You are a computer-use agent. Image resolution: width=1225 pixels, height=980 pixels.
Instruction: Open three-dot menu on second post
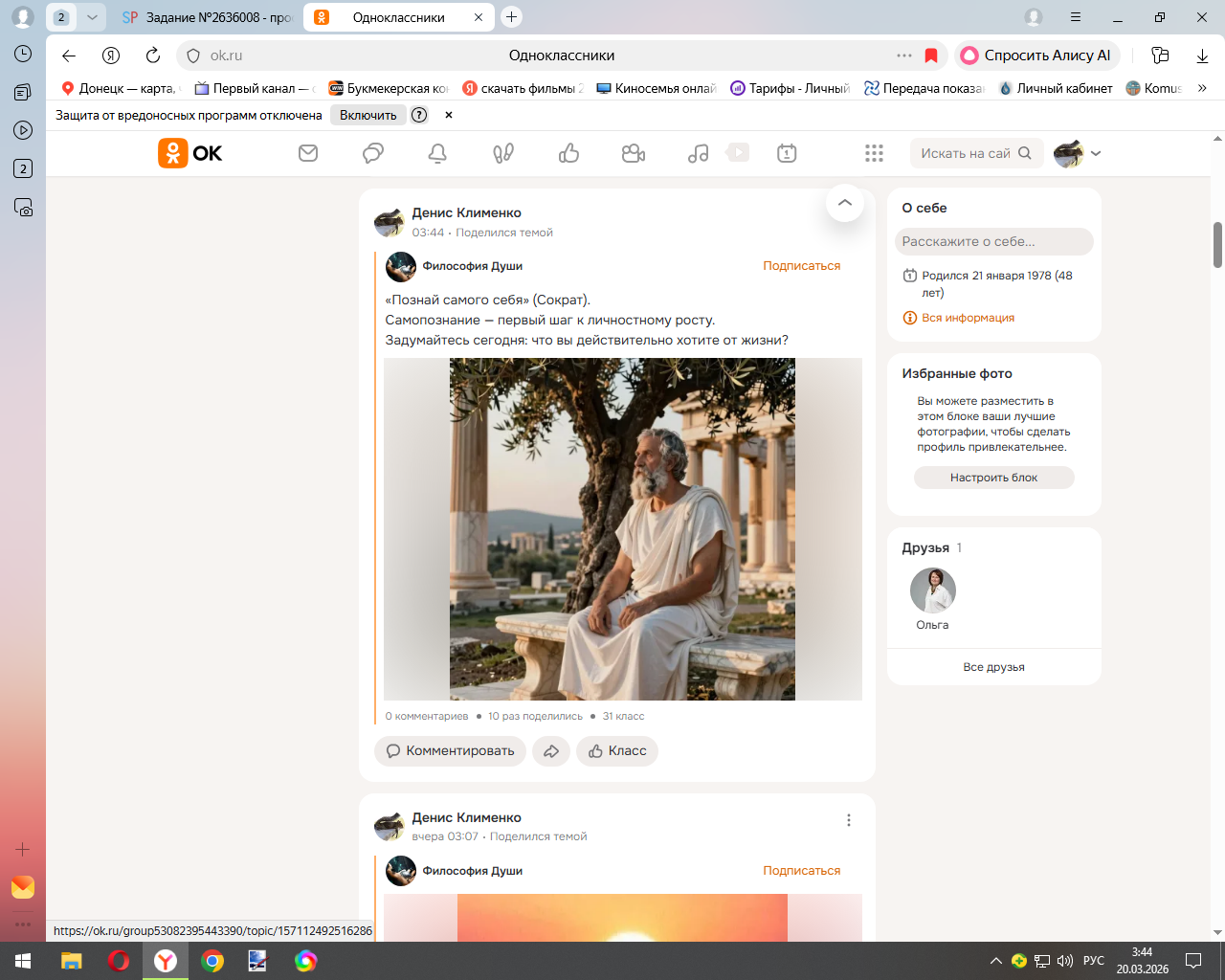pyautogui.click(x=848, y=820)
